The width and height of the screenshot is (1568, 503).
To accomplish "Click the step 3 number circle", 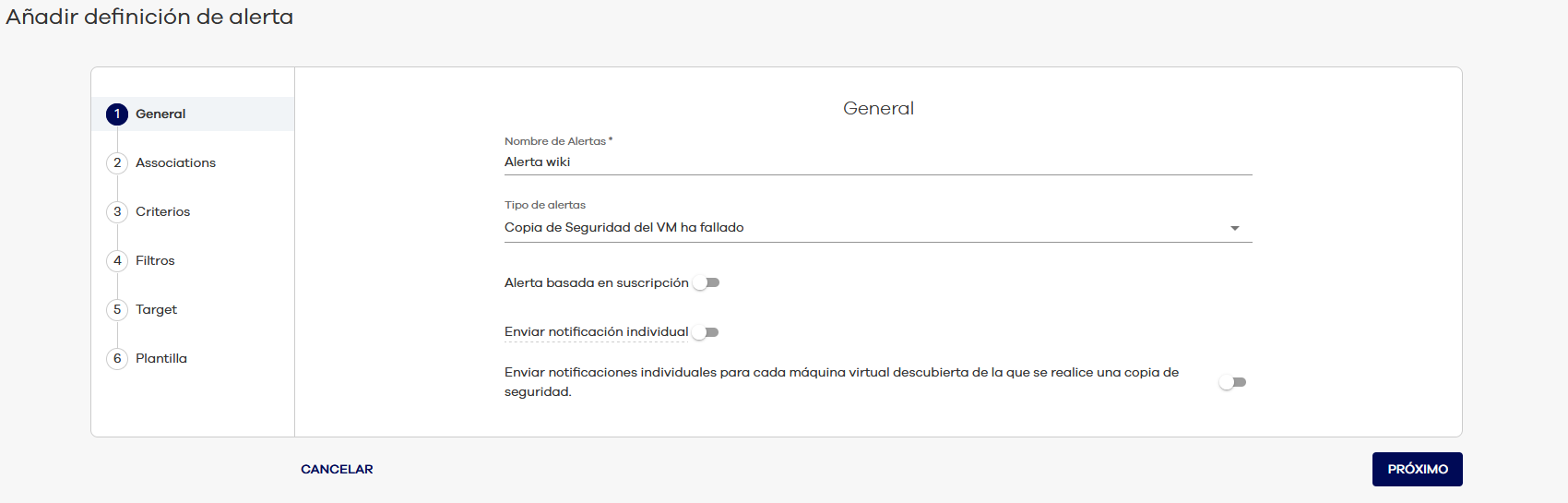I will point(117,212).
